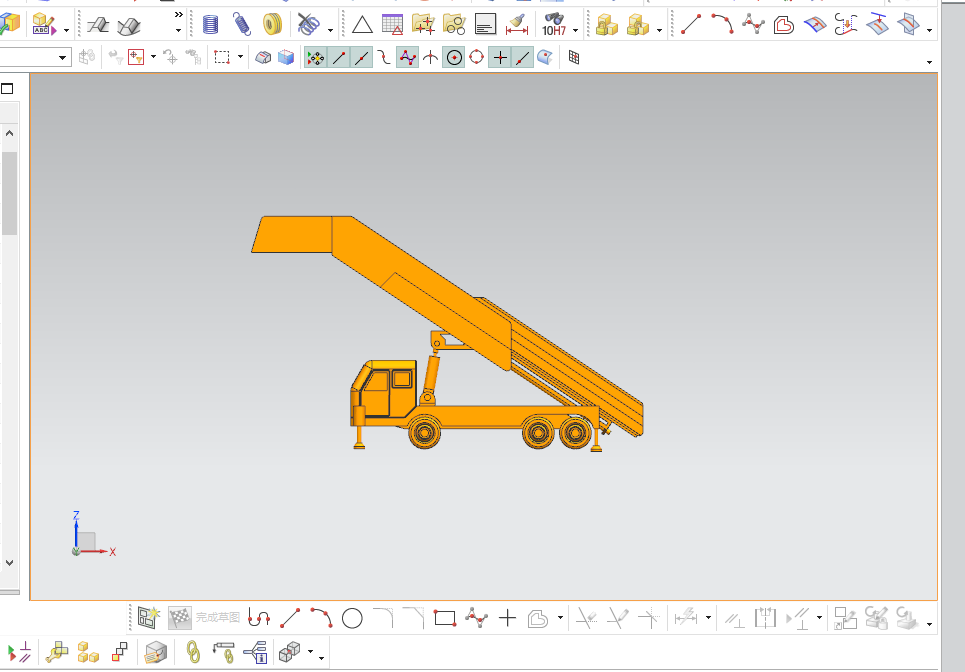Select the Rectangle sketch tool
Screen dimensions: 965x672
pos(445,618)
